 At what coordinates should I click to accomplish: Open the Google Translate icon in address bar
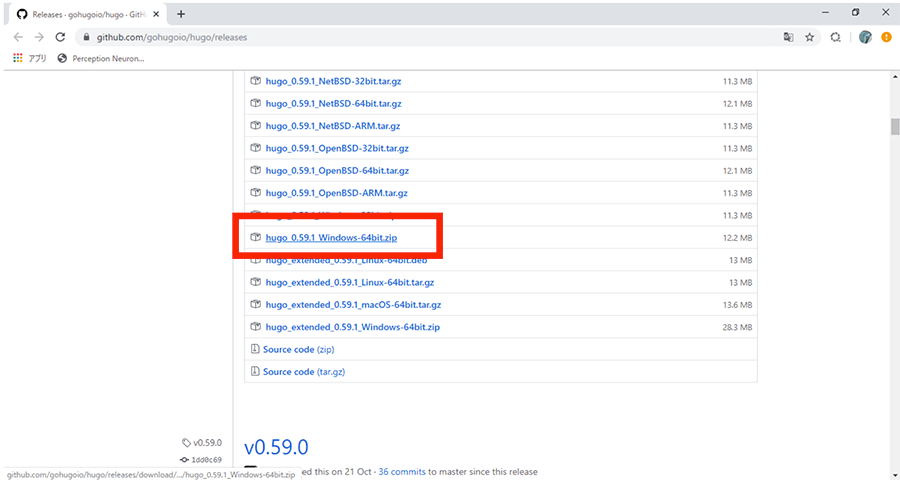(789, 37)
